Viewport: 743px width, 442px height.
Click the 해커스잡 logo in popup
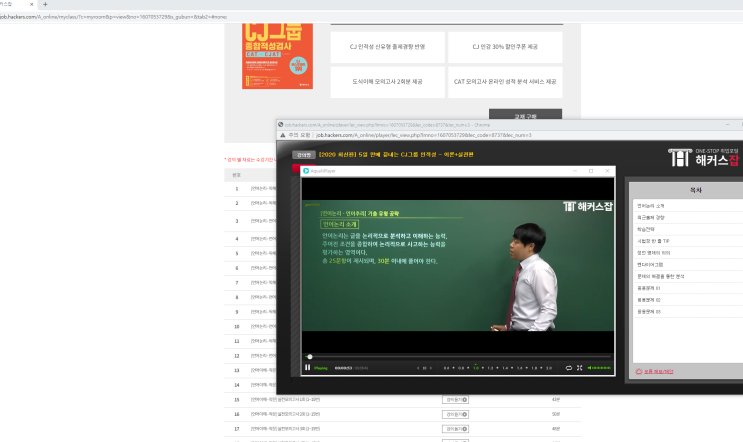(x=703, y=158)
